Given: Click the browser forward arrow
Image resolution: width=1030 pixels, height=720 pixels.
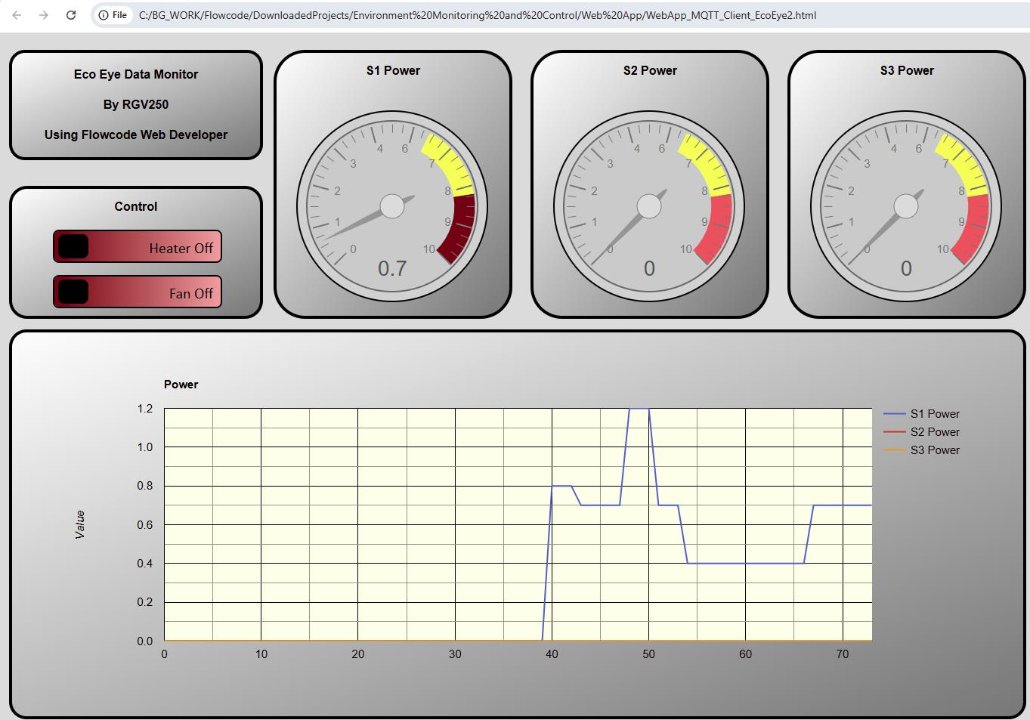Looking at the screenshot, I should pyautogui.click(x=43, y=15).
